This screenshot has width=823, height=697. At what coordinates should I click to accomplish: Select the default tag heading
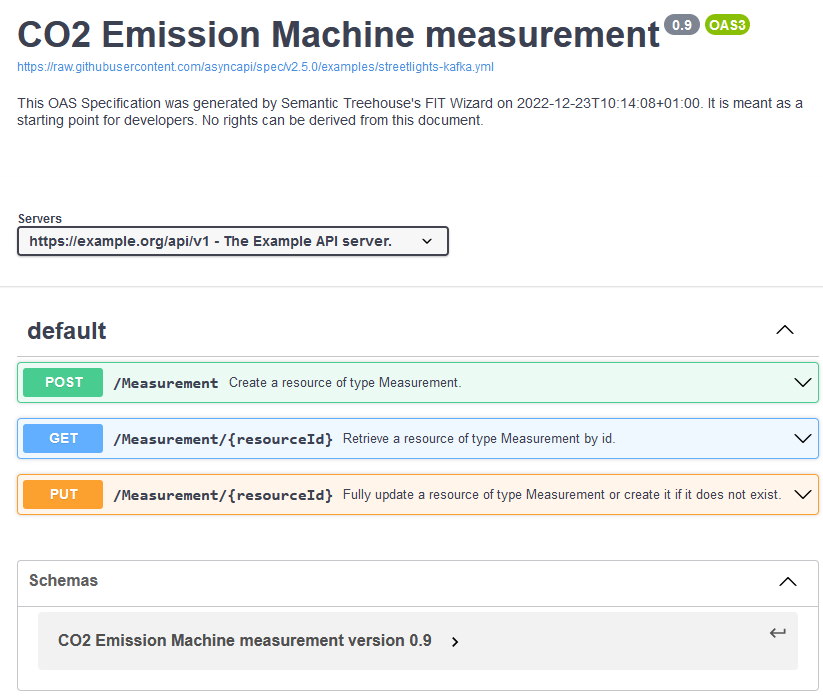pyautogui.click(x=67, y=331)
